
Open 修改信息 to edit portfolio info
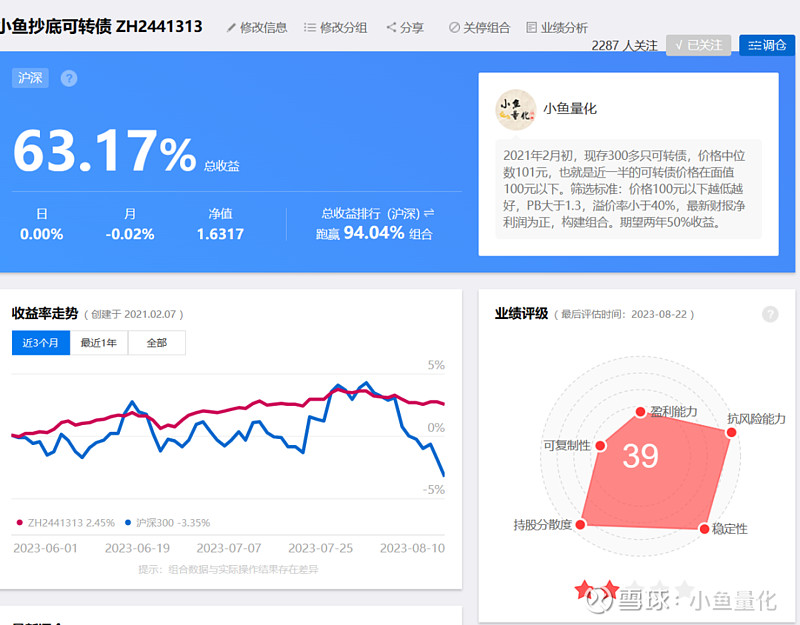coord(264,28)
